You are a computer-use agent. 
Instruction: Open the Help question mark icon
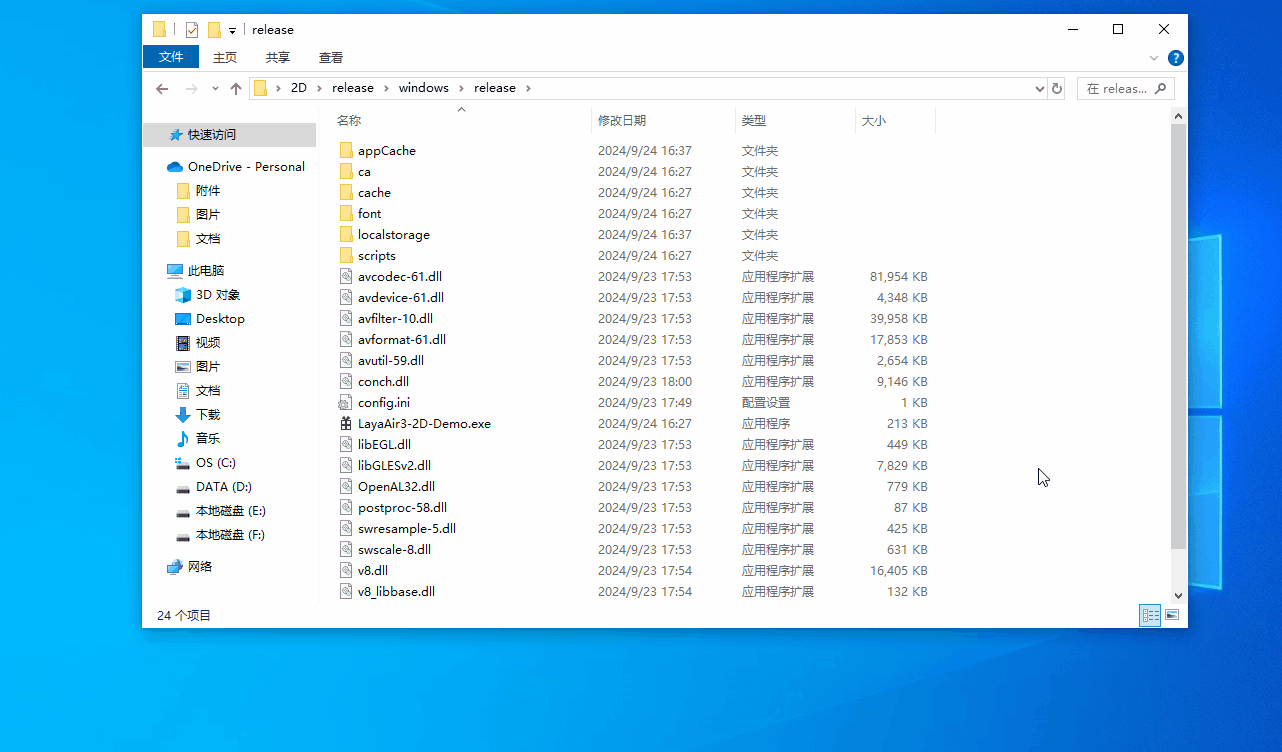tap(1176, 58)
